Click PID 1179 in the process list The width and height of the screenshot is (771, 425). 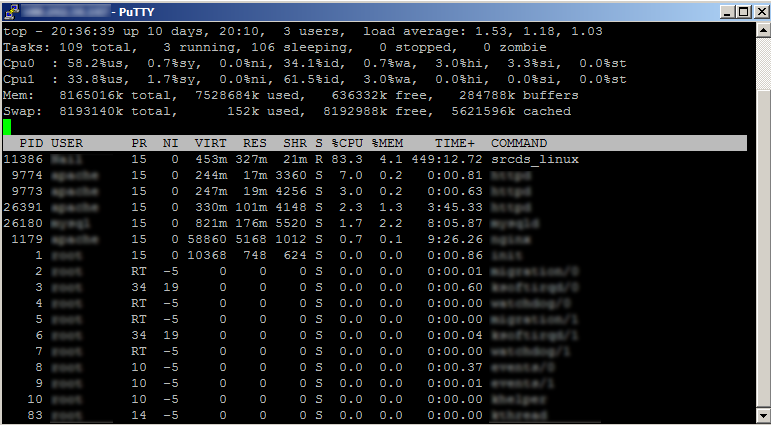pyautogui.click(x=27, y=240)
